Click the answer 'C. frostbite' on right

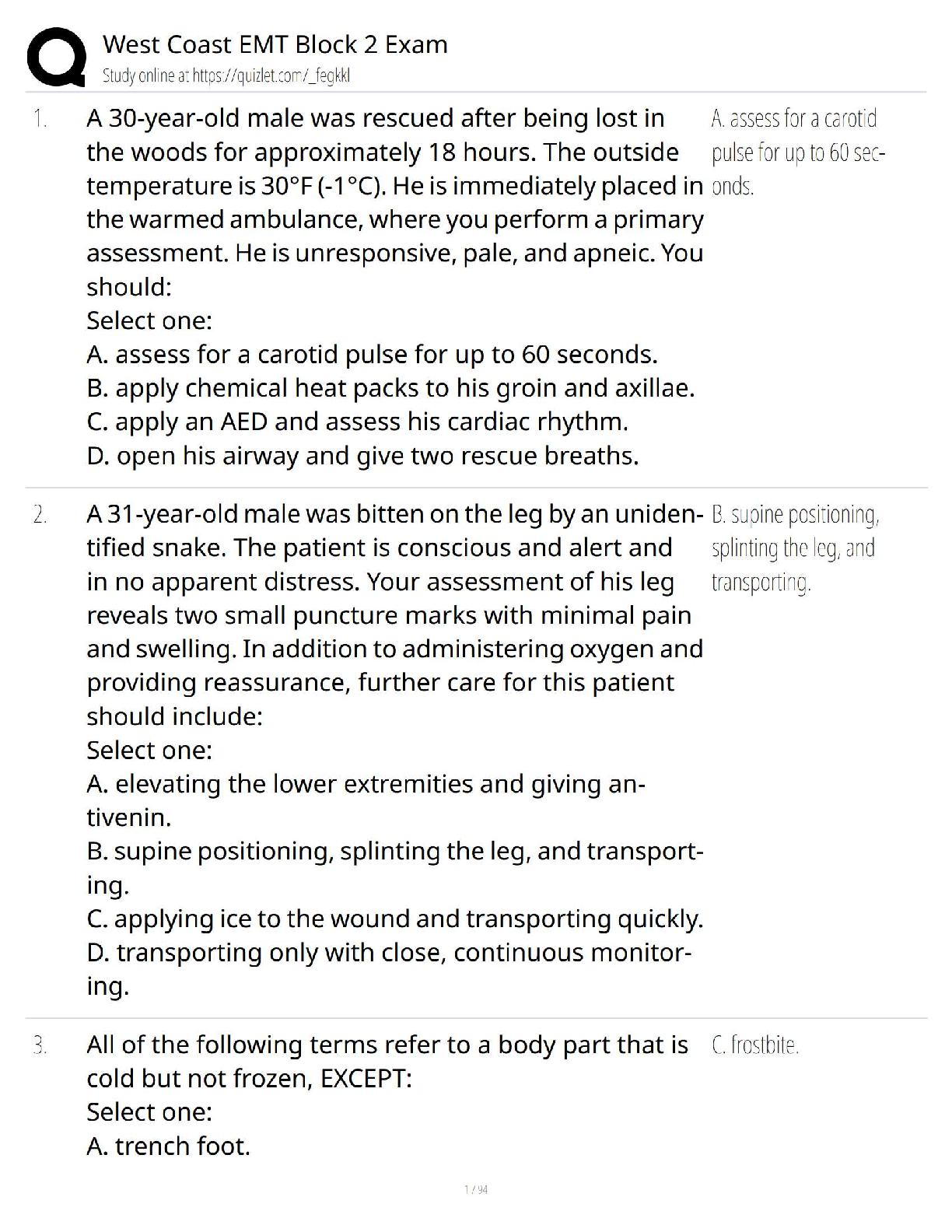[x=755, y=1045]
